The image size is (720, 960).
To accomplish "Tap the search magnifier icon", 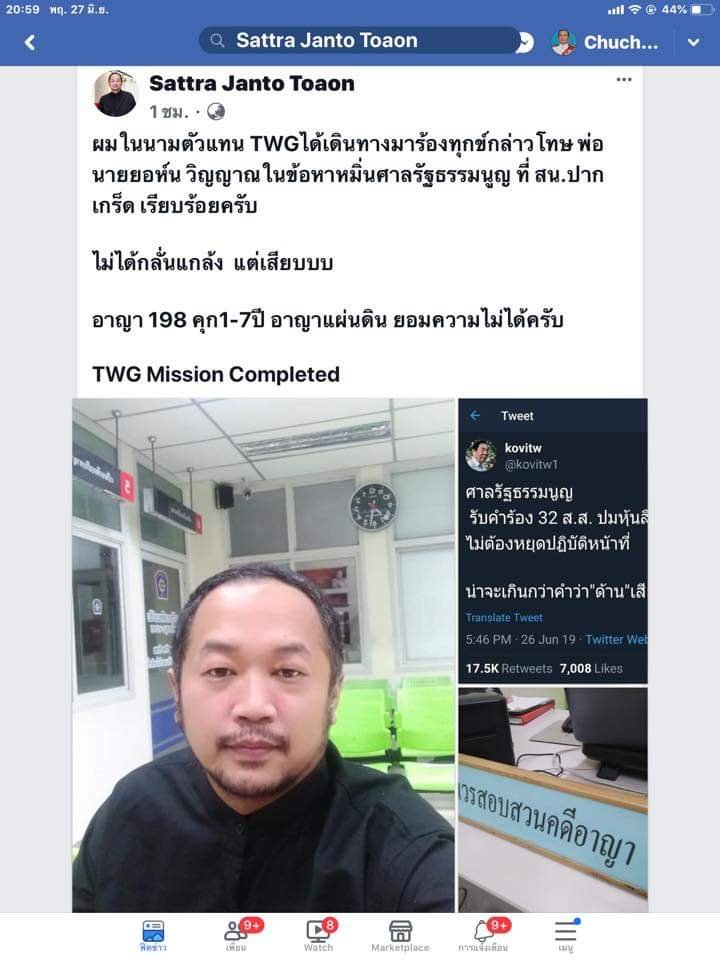I will coord(217,41).
